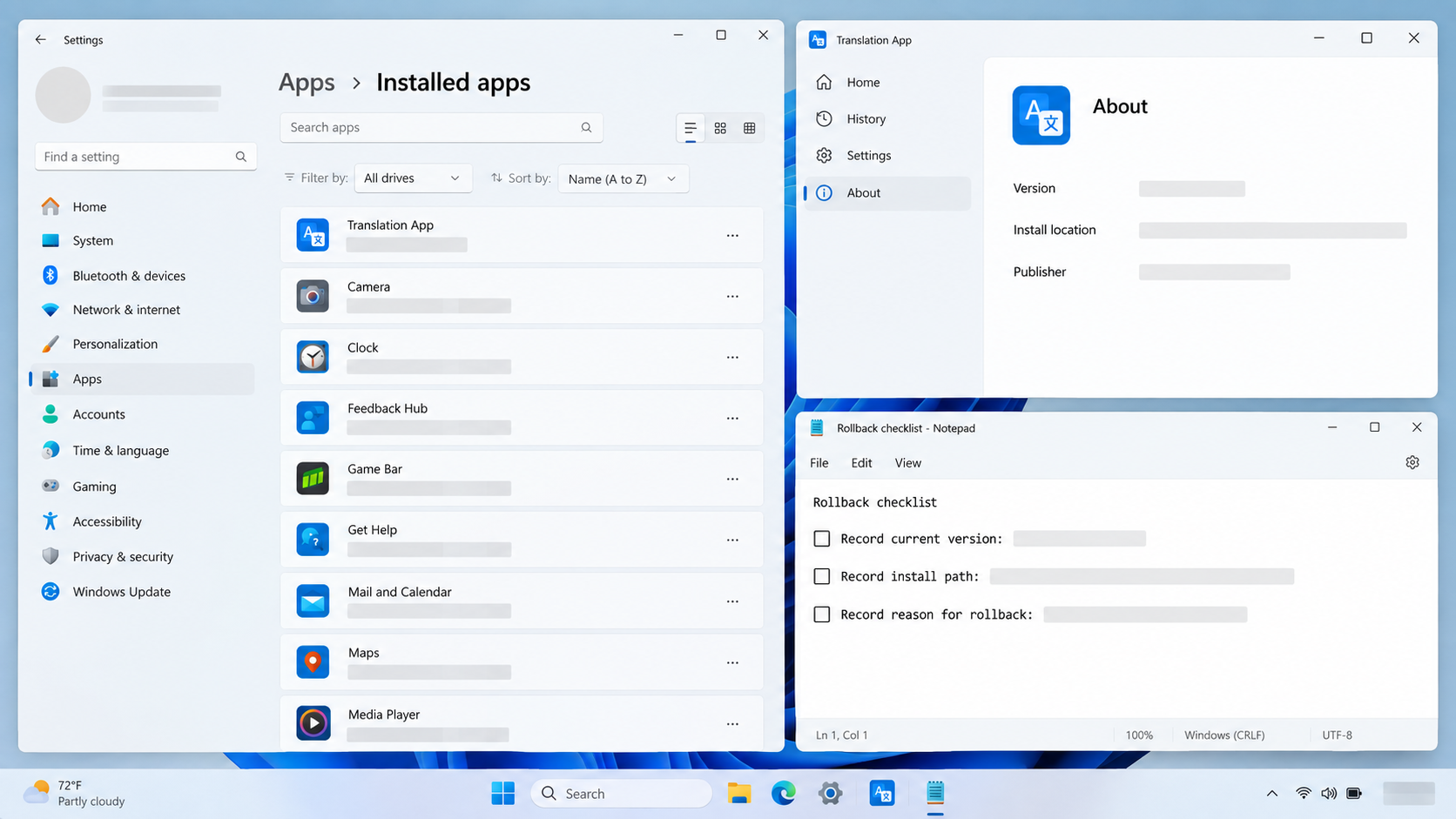The image size is (1456, 819).
Task: Open the View menu in Notepad
Action: pos(907,463)
